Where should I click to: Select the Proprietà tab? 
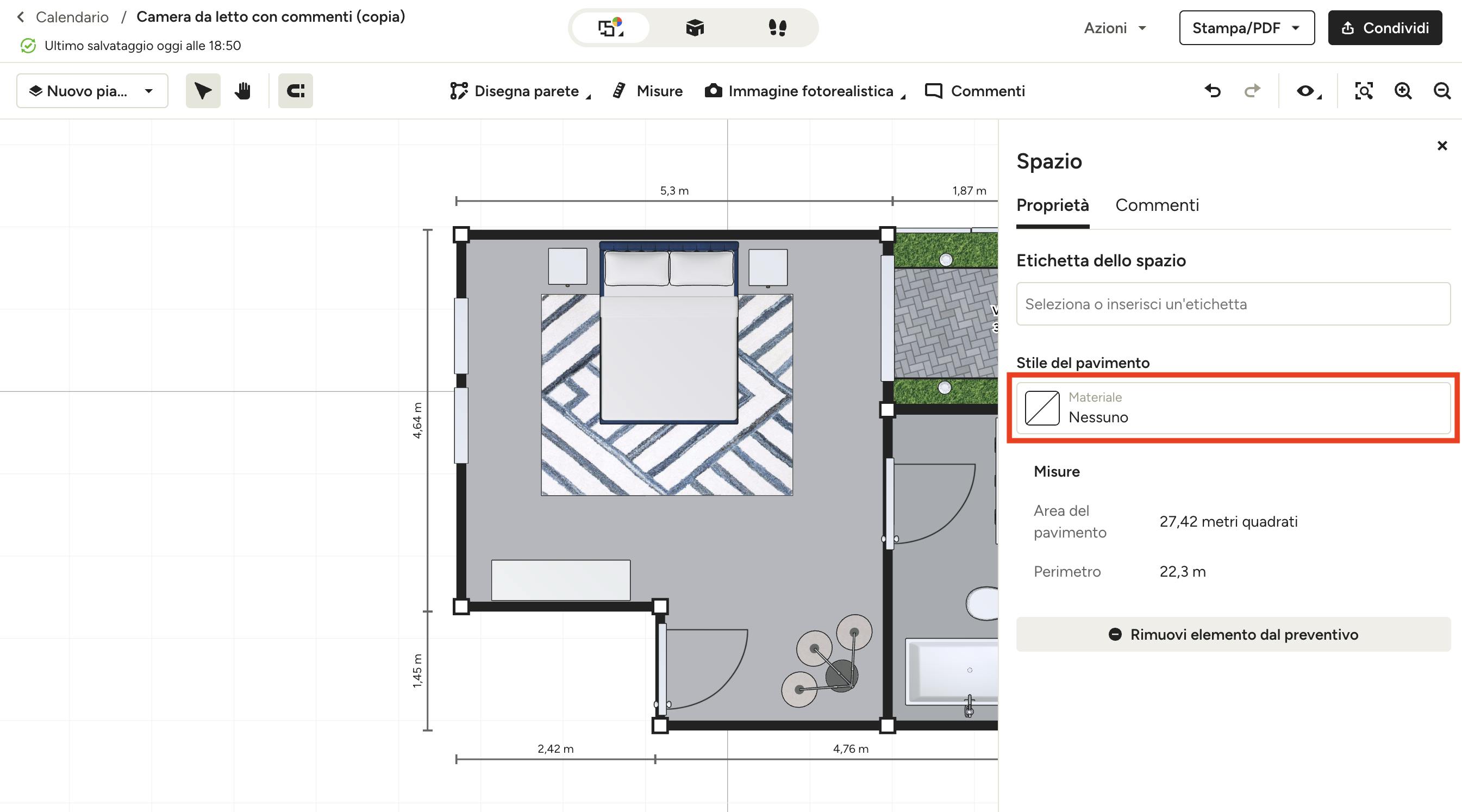[x=1052, y=205]
